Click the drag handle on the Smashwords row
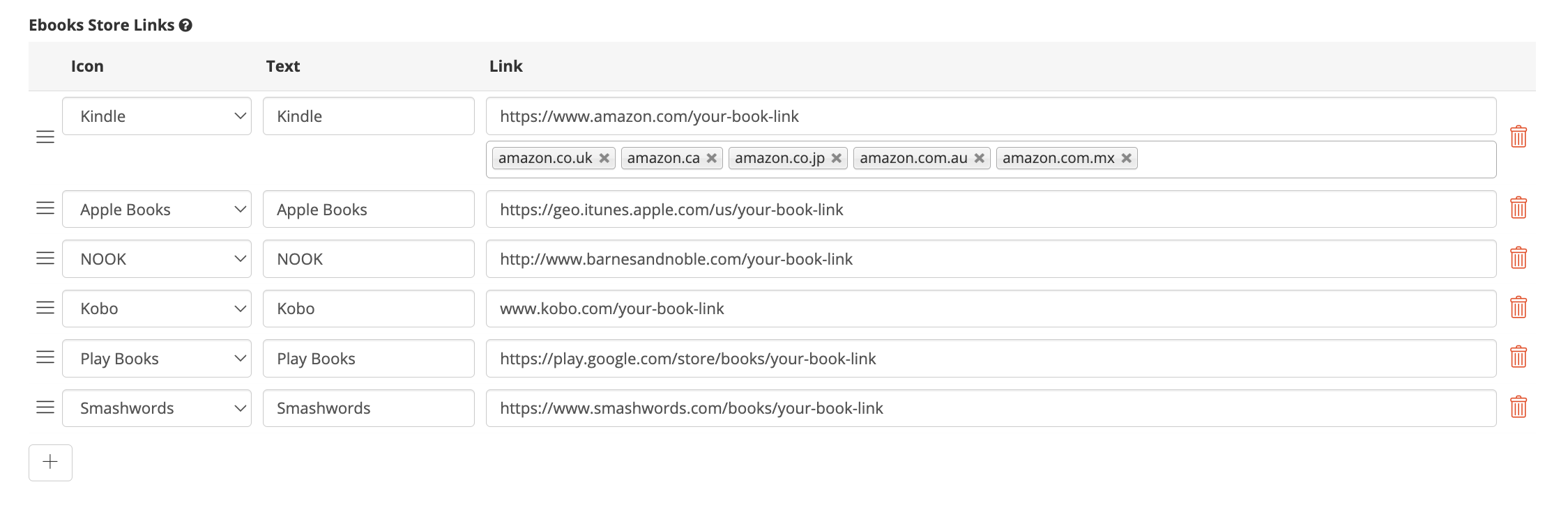This screenshot has height=505, width=1568. coord(45,407)
